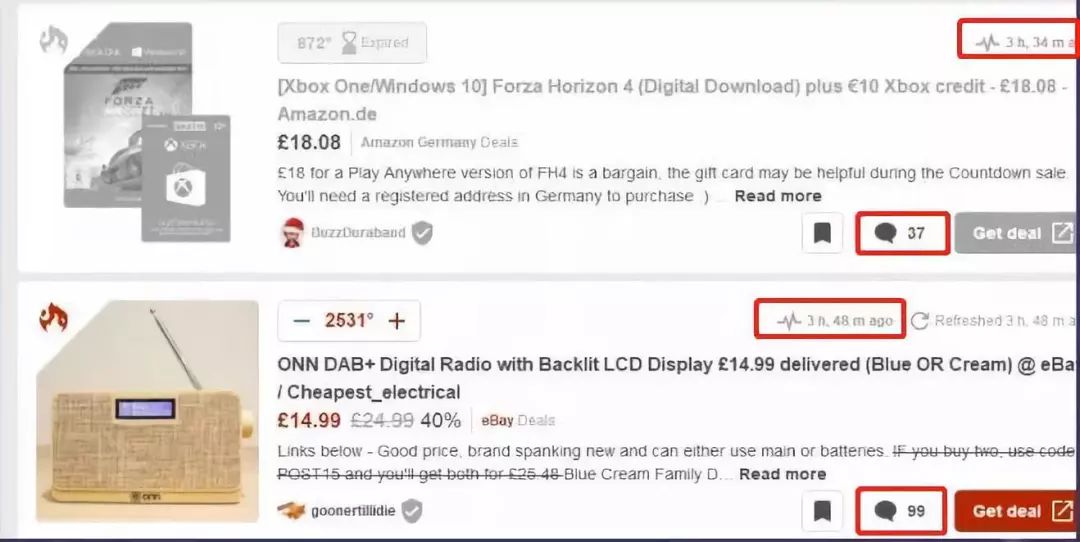
Task: Expand Read more on Forza Horizon description
Action: (778, 196)
